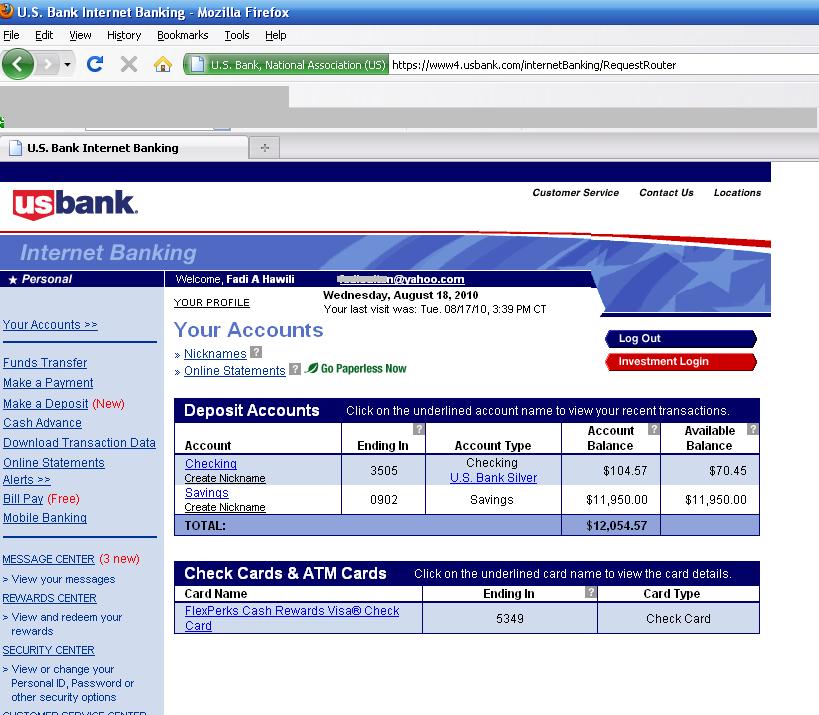The height and width of the screenshot is (715, 819).
Task: Open Funds Transfer sidebar link
Action: click(x=45, y=363)
